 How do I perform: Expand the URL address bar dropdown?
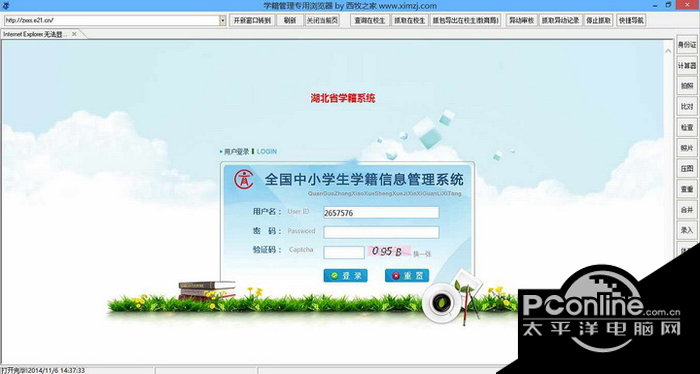(223, 21)
